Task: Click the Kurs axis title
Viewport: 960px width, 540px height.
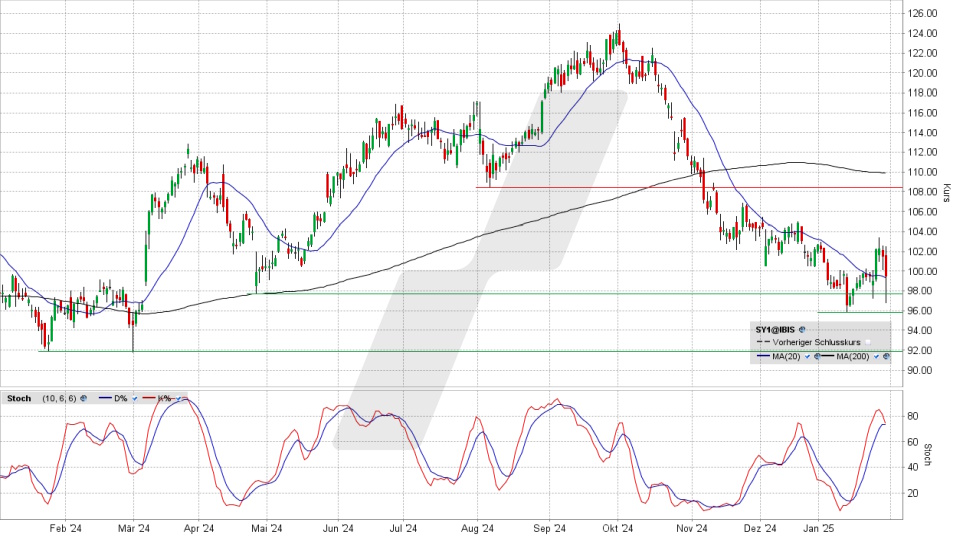Action: [x=947, y=193]
